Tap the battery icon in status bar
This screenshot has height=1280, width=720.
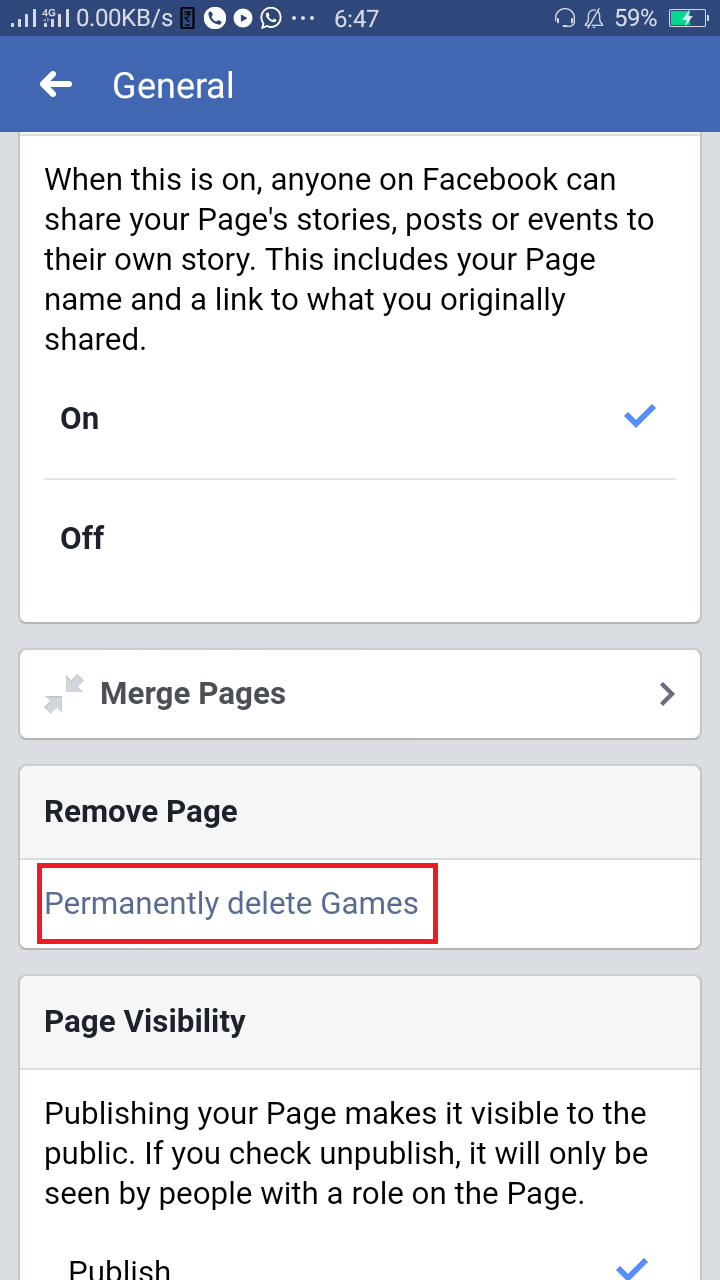[x=687, y=18]
